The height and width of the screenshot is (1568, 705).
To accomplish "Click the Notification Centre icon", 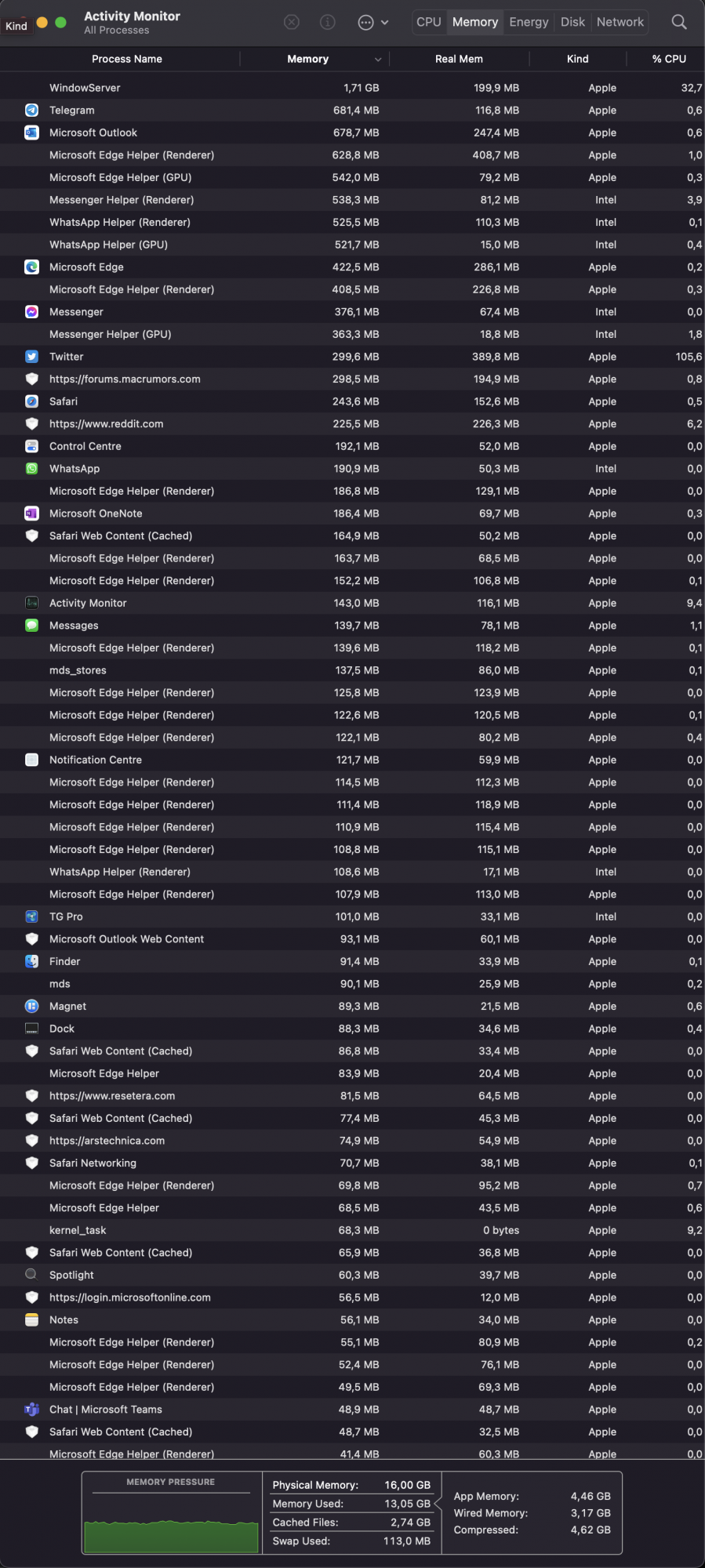I will [x=31, y=760].
